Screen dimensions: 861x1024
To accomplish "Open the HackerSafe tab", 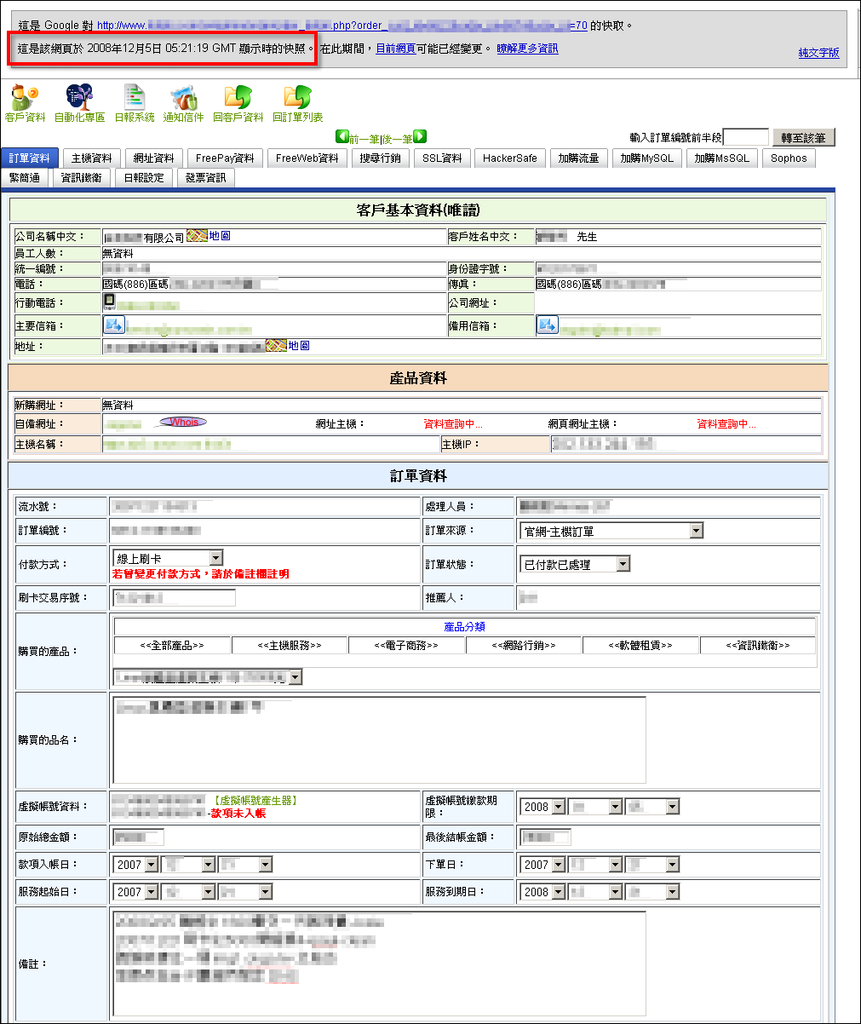I will point(510,158).
